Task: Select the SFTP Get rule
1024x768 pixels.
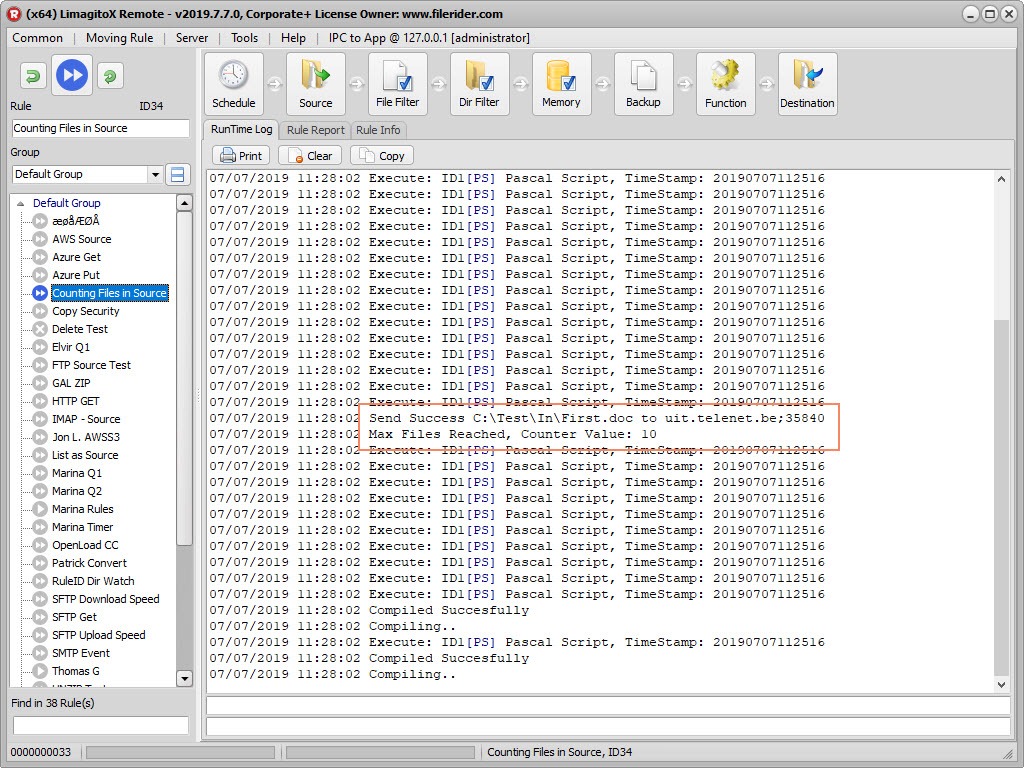Action: tap(74, 616)
